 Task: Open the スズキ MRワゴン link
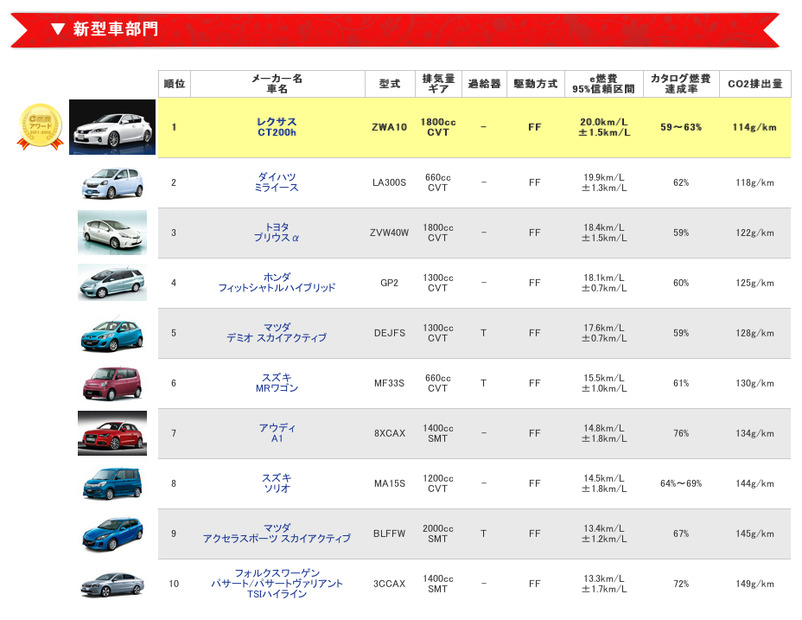click(x=277, y=383)
